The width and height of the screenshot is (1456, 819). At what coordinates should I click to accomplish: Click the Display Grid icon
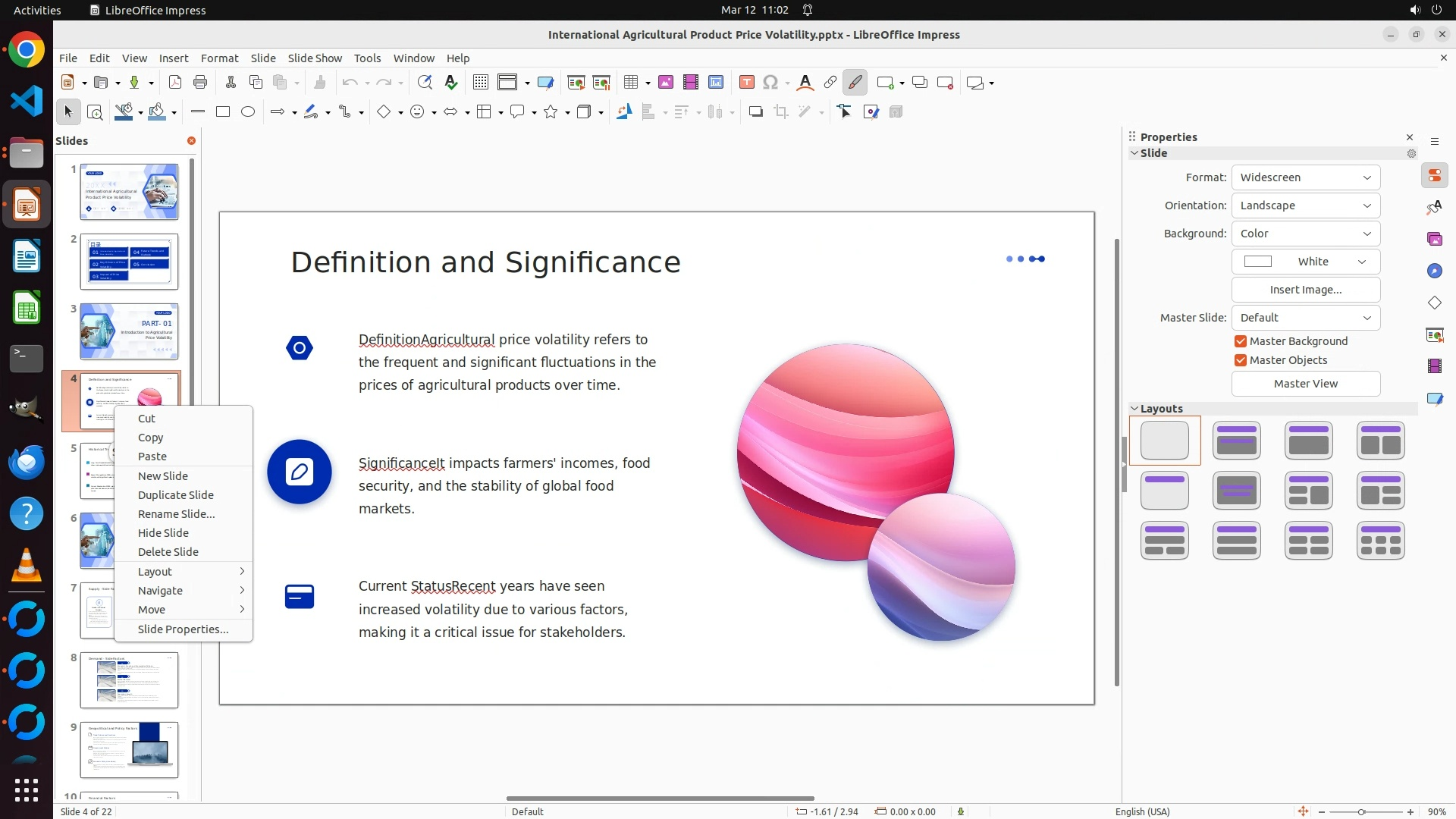(480, 83)
